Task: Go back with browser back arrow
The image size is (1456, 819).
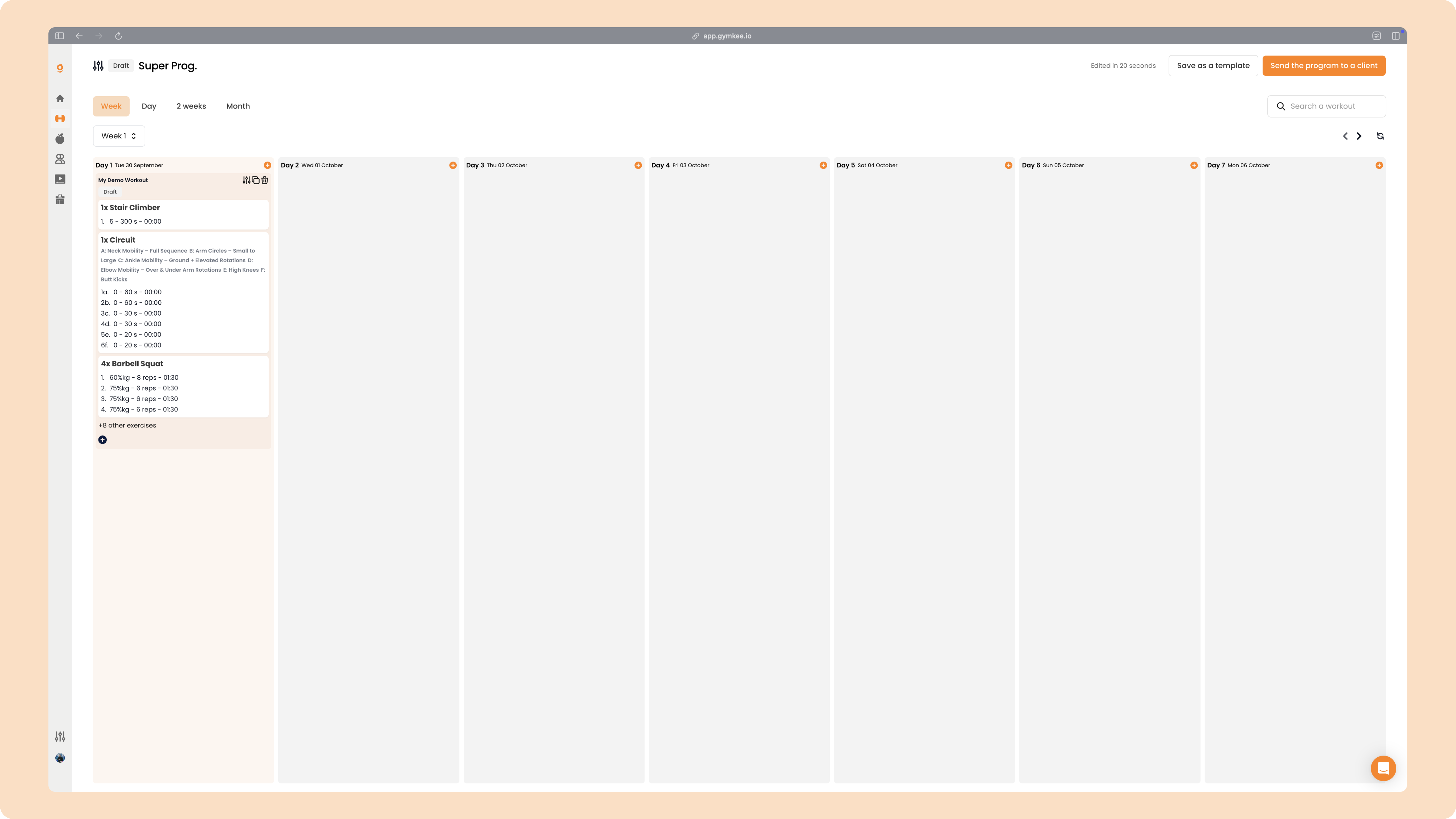Action: coord(79,36)
